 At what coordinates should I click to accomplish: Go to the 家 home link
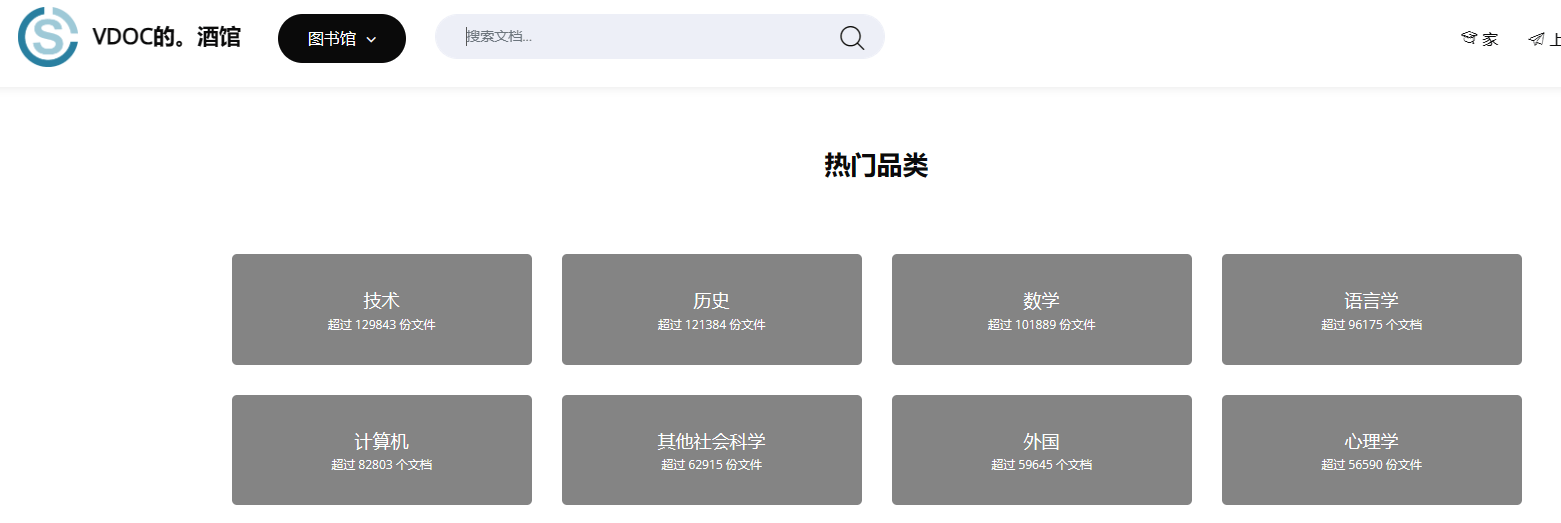point(1490,40)
